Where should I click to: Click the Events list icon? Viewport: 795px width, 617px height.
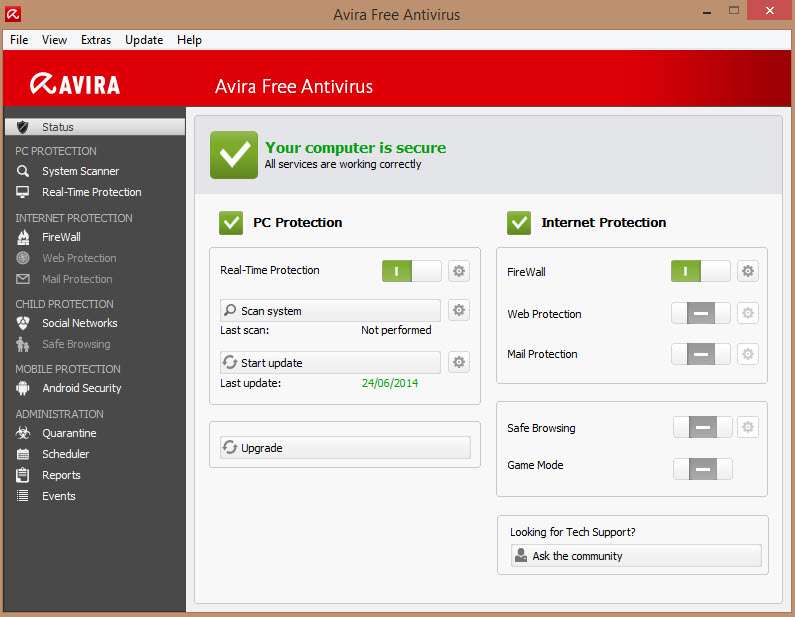coord(23,496)
